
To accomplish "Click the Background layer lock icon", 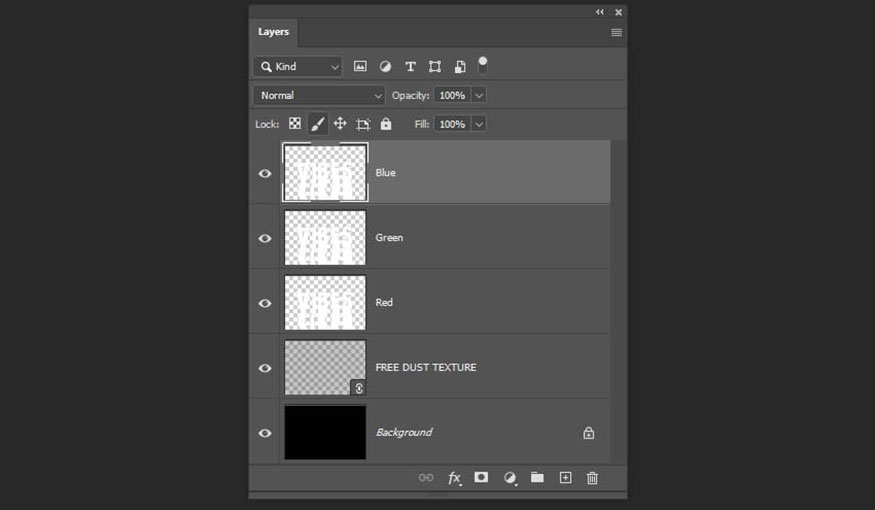I will click(589, 432).
